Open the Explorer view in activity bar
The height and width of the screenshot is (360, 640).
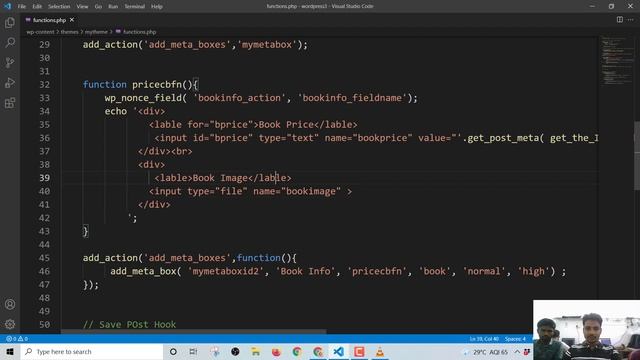coord(10,22)
